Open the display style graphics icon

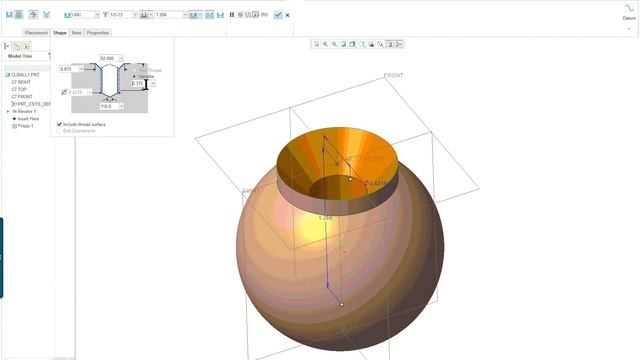coord(352,44)
